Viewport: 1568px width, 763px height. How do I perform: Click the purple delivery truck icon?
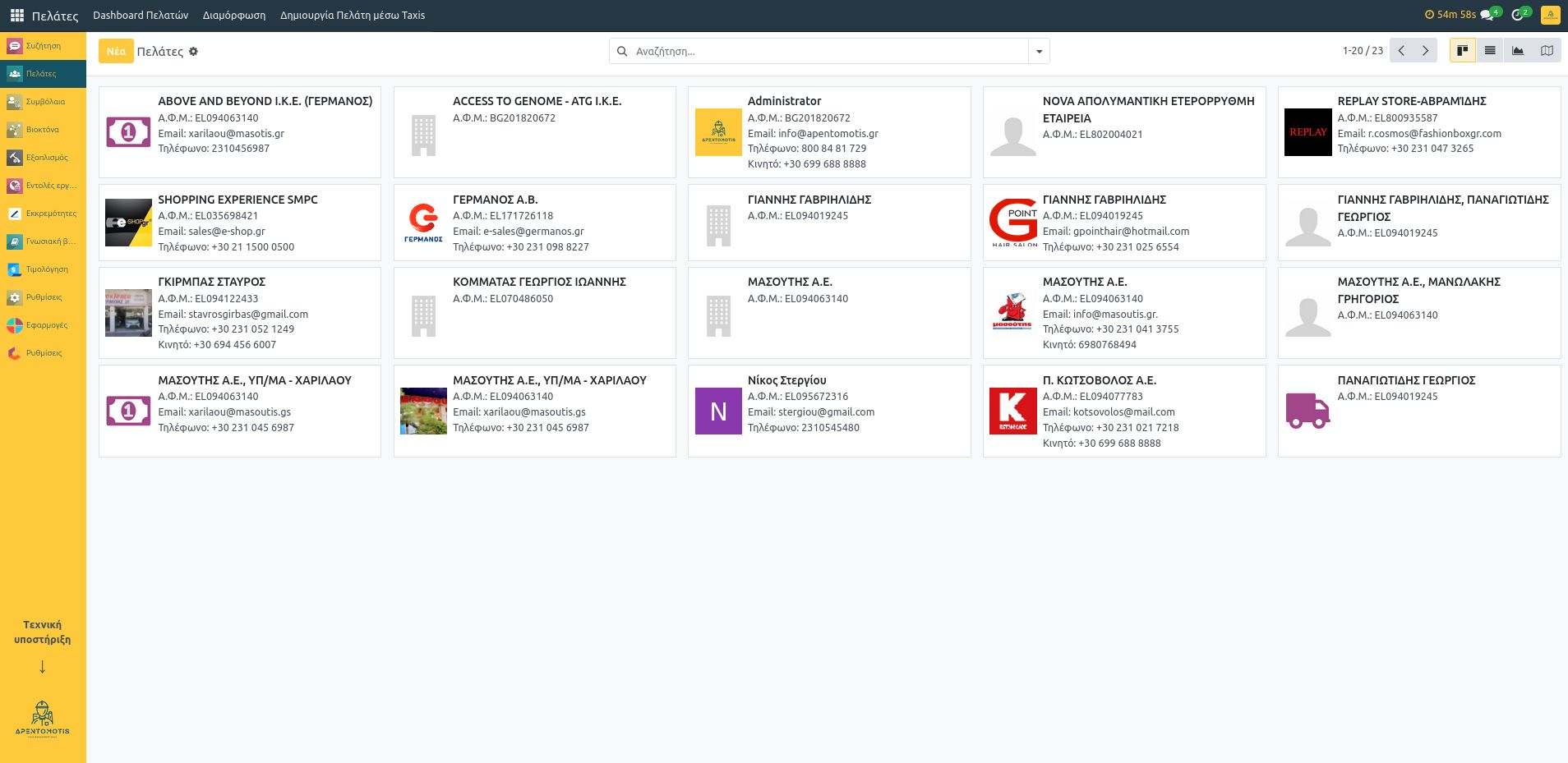click(x=1307, y=411)
